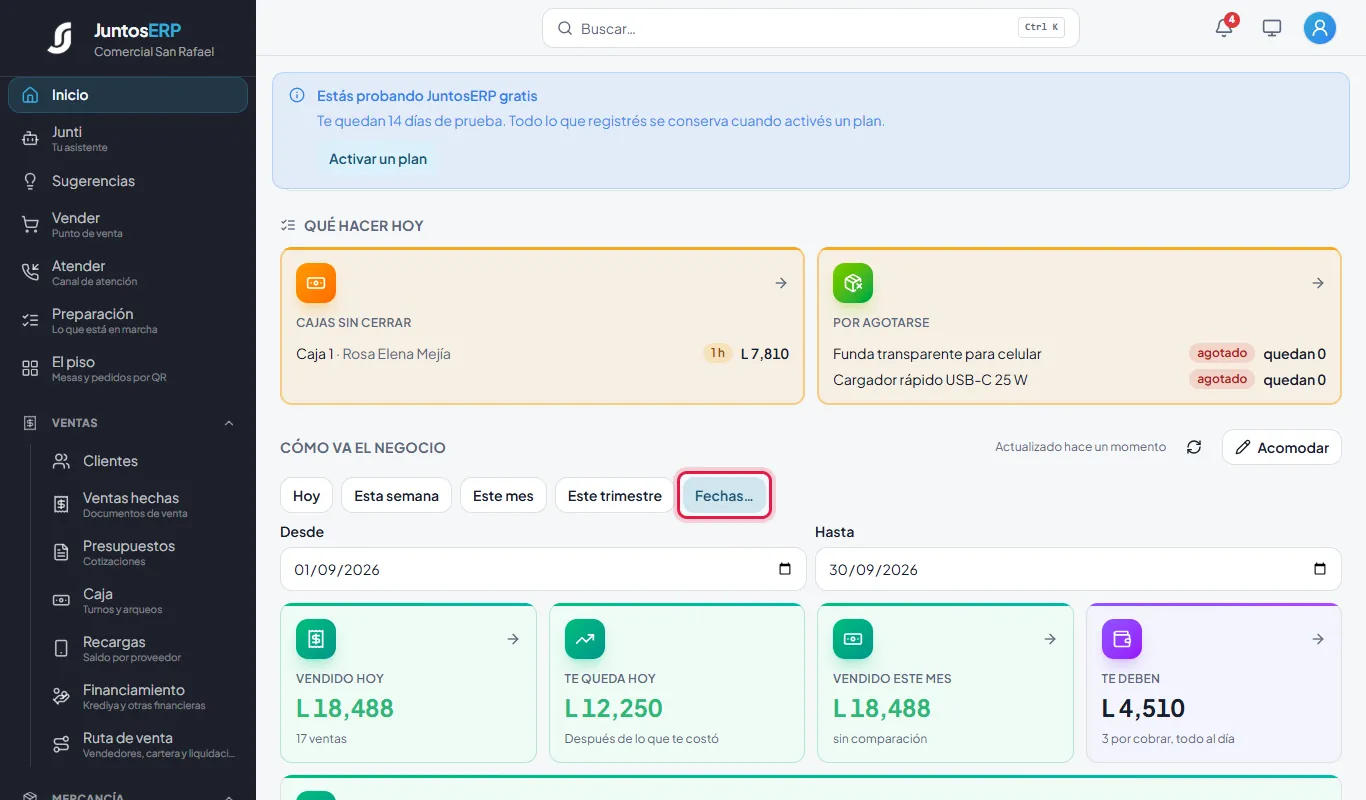
Task: Open the Cajas sin cerrar card arrow
Action: pos(781,283)
